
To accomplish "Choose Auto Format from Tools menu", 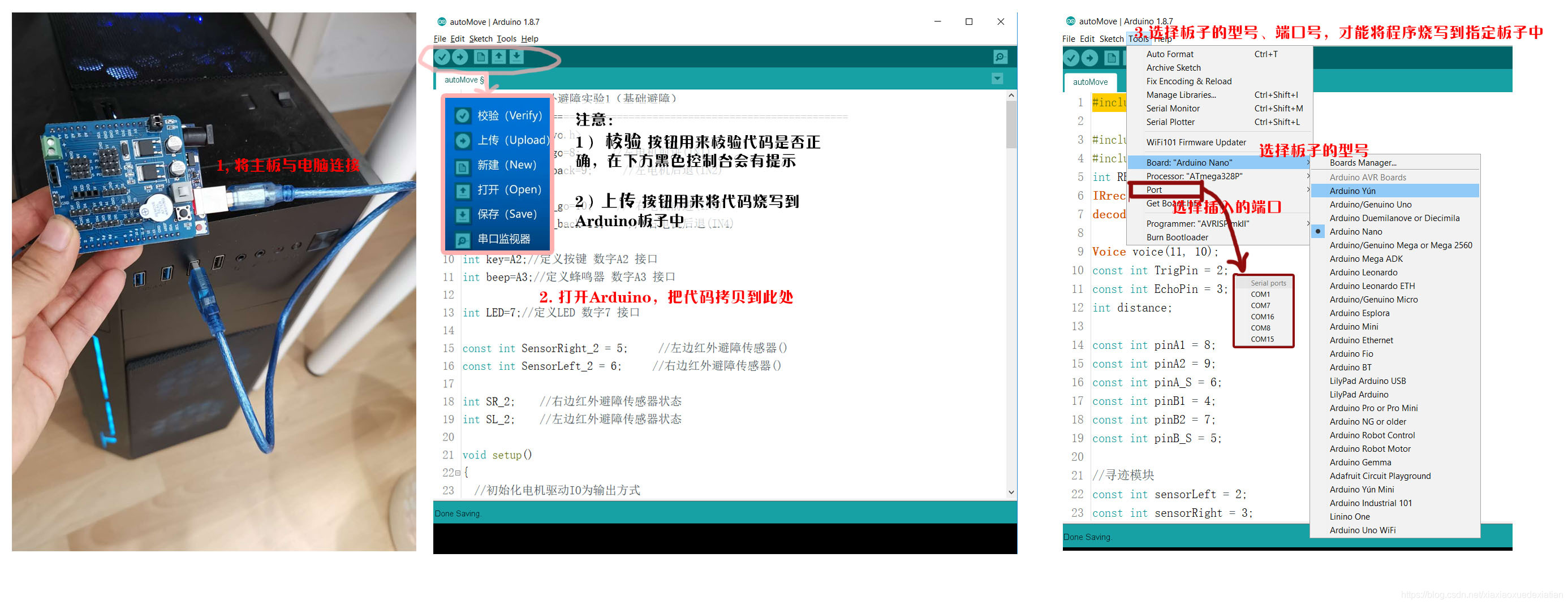I will pyautogui.click(x=1218, y=54).
